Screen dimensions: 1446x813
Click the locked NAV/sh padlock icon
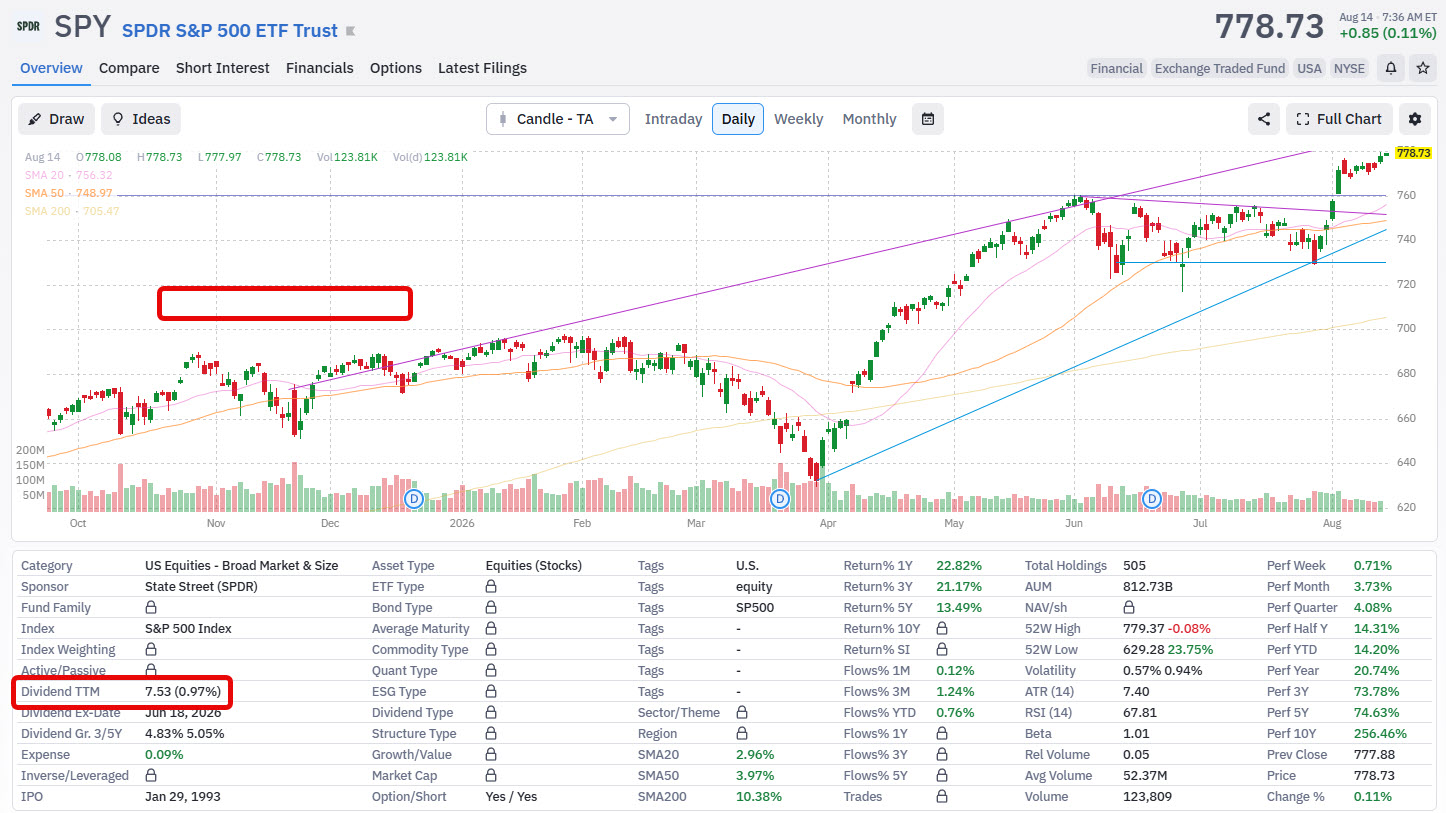pyautogui.click(x=1129, y=607)
